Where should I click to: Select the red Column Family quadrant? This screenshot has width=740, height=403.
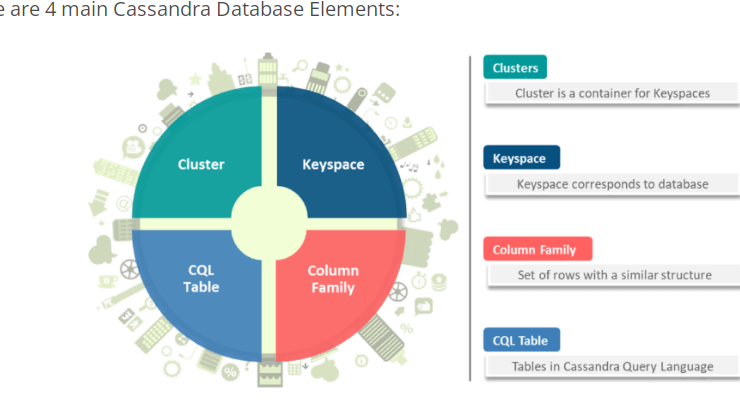click(x=337, y=288)
